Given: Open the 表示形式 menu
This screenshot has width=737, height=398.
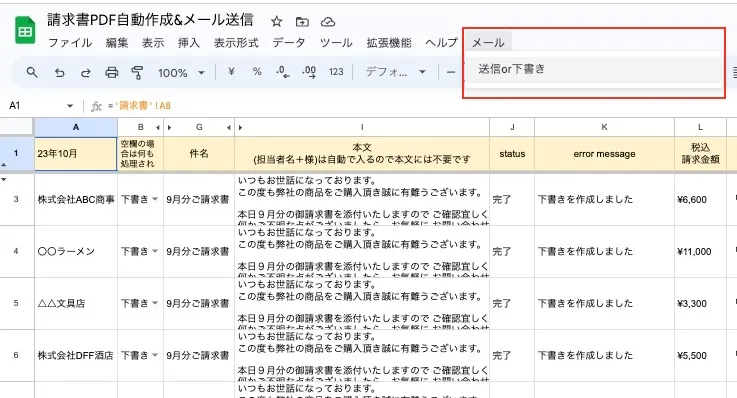Looking at the screenshot, I should coord(236,43).
